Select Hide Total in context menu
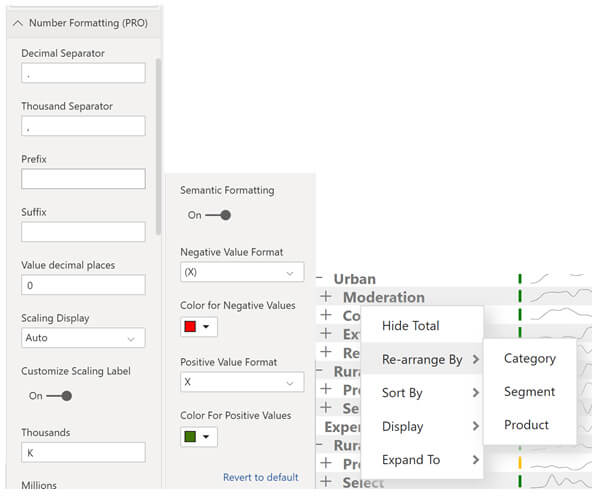This screenshot has width=598, height=496. (422, 326)
